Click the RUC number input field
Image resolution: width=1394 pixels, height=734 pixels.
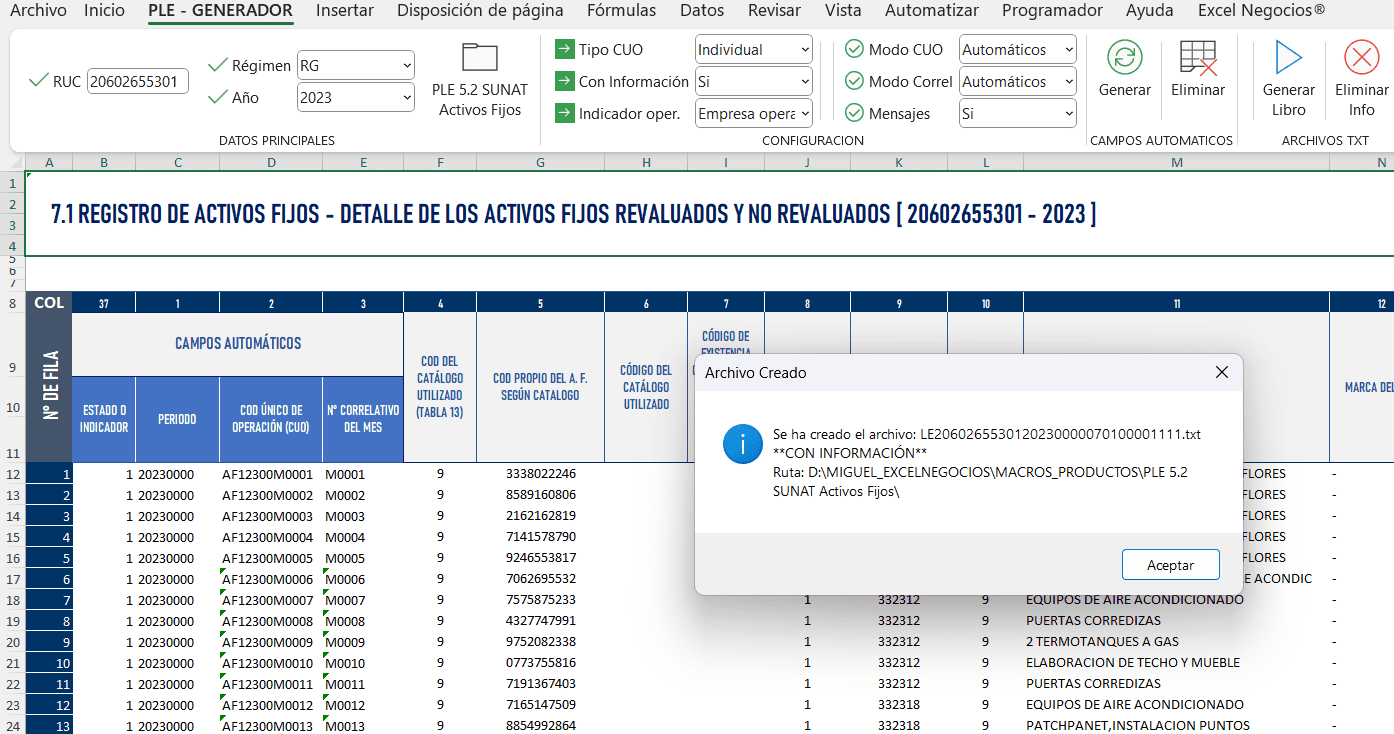(138, 81)
